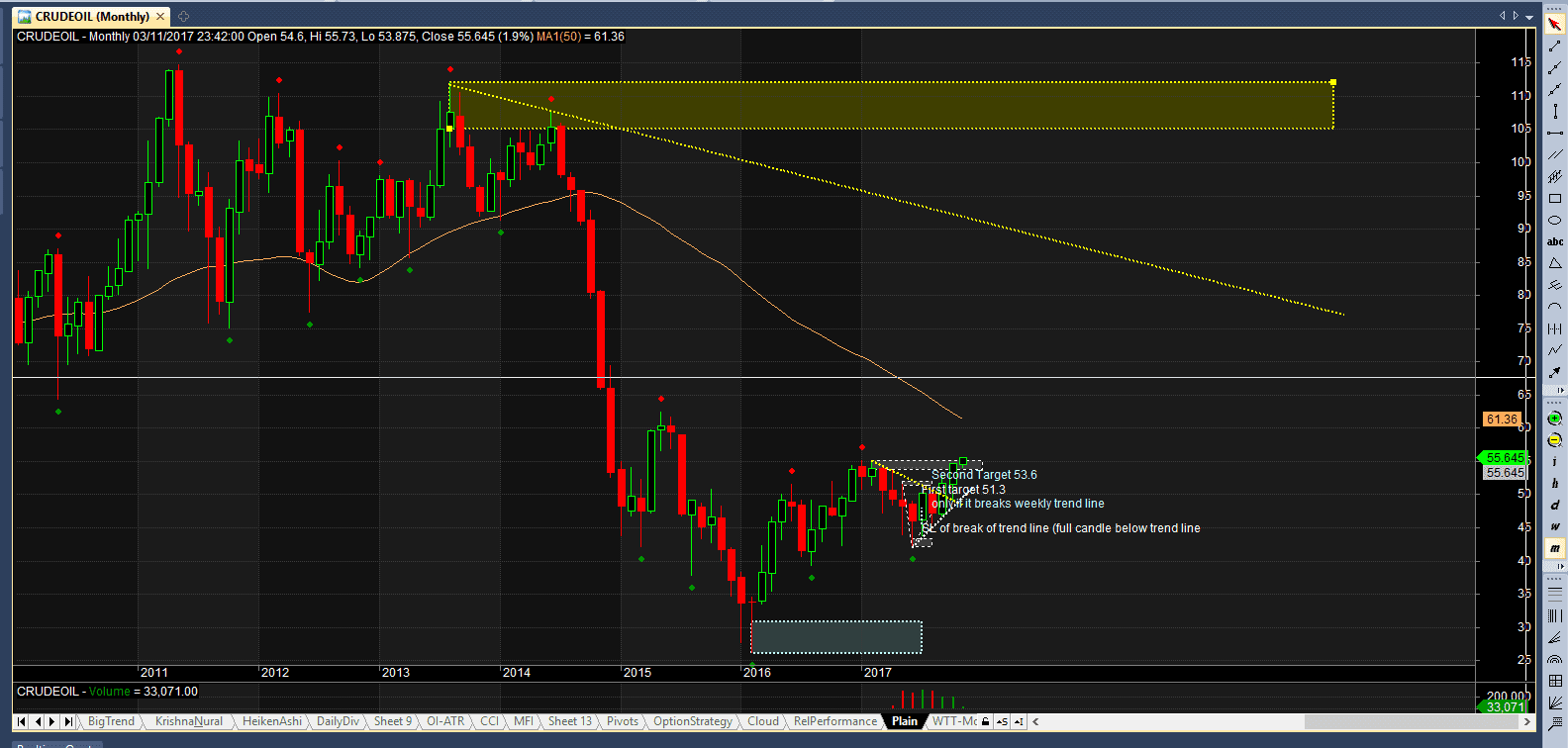This screenshot has height=748, width=1568.
Task: Select the ray line drawing tool
Action: pos(1554,69)
